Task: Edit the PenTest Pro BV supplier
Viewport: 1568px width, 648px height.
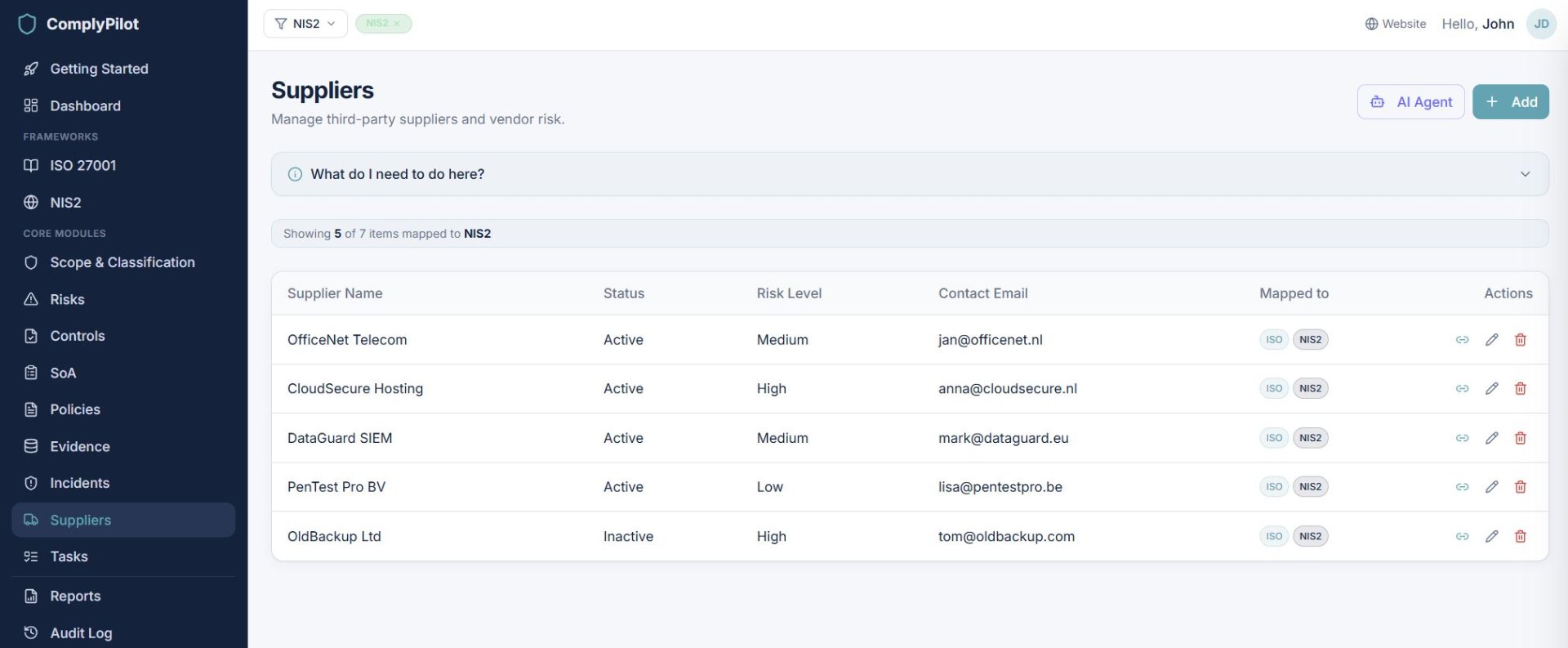Action: point(1491,487)
